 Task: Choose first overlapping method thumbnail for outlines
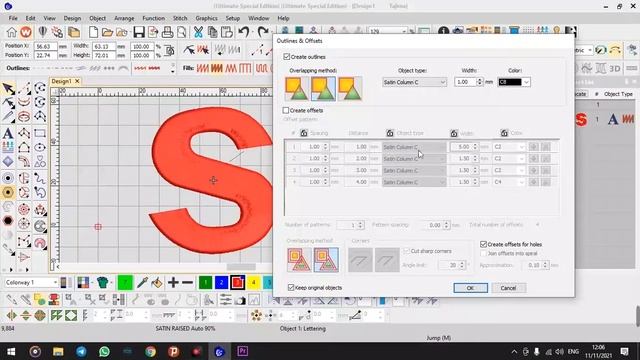[297, 89]
